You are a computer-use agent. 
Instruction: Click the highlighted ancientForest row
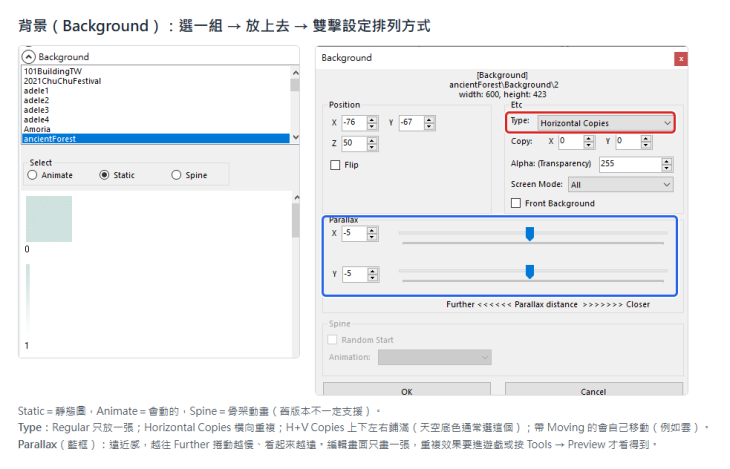point(155,139)
